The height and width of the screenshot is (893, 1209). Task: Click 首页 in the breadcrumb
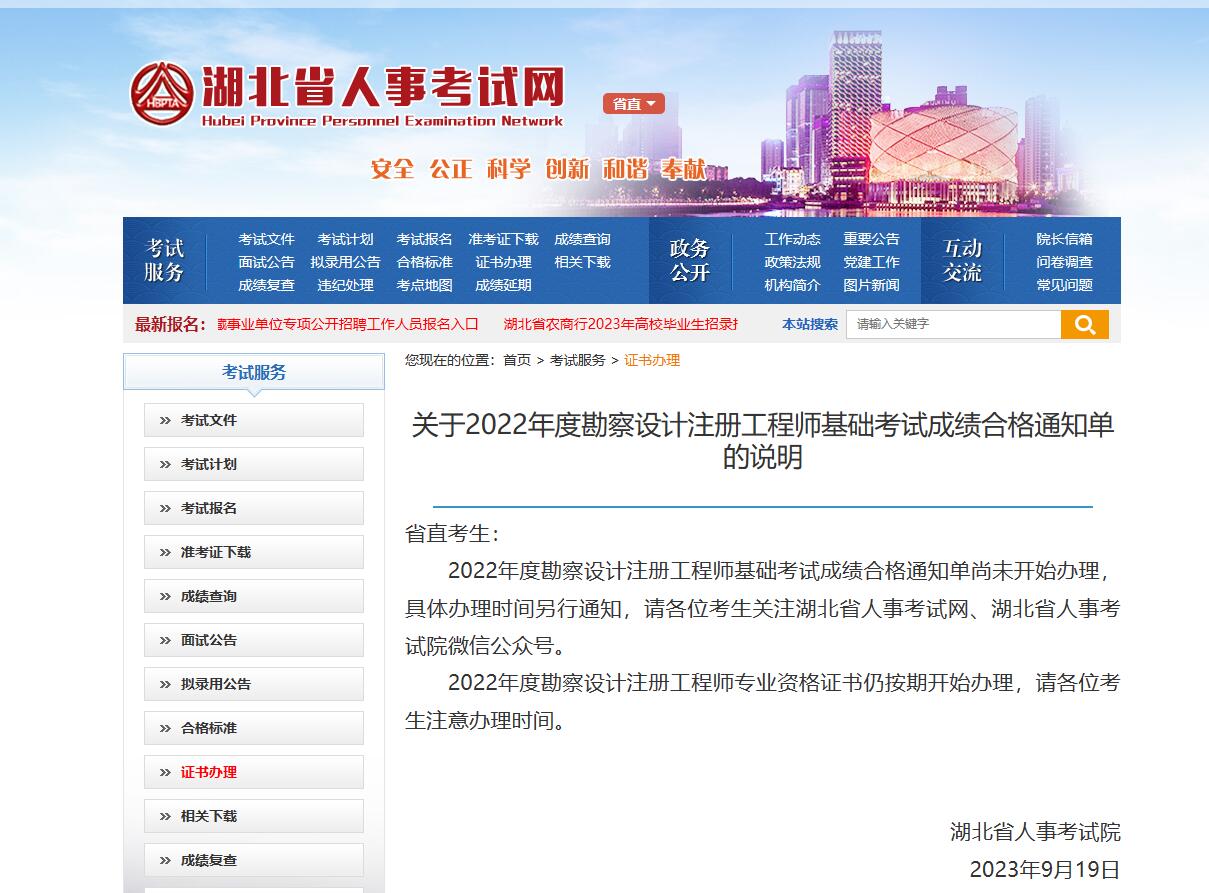tap(517, 360)
